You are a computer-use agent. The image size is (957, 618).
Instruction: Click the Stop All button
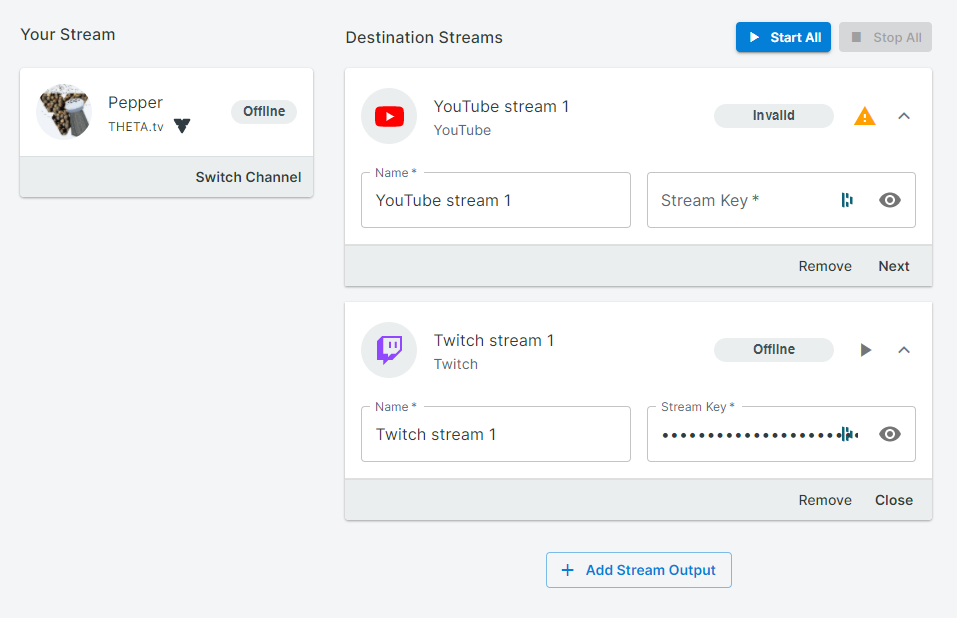[x=886, y=37]
